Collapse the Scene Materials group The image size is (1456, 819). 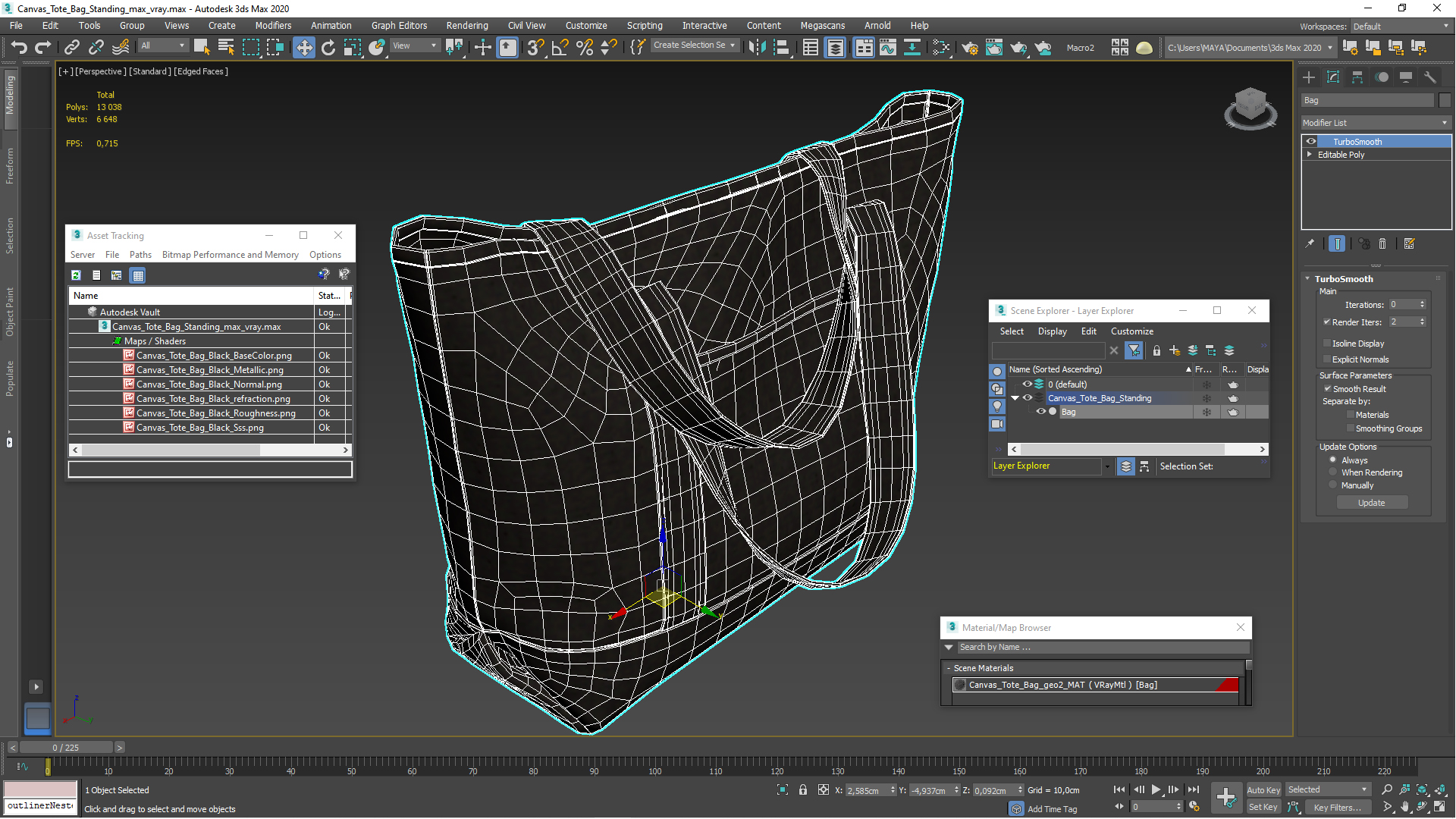click(x=949, y=668)
